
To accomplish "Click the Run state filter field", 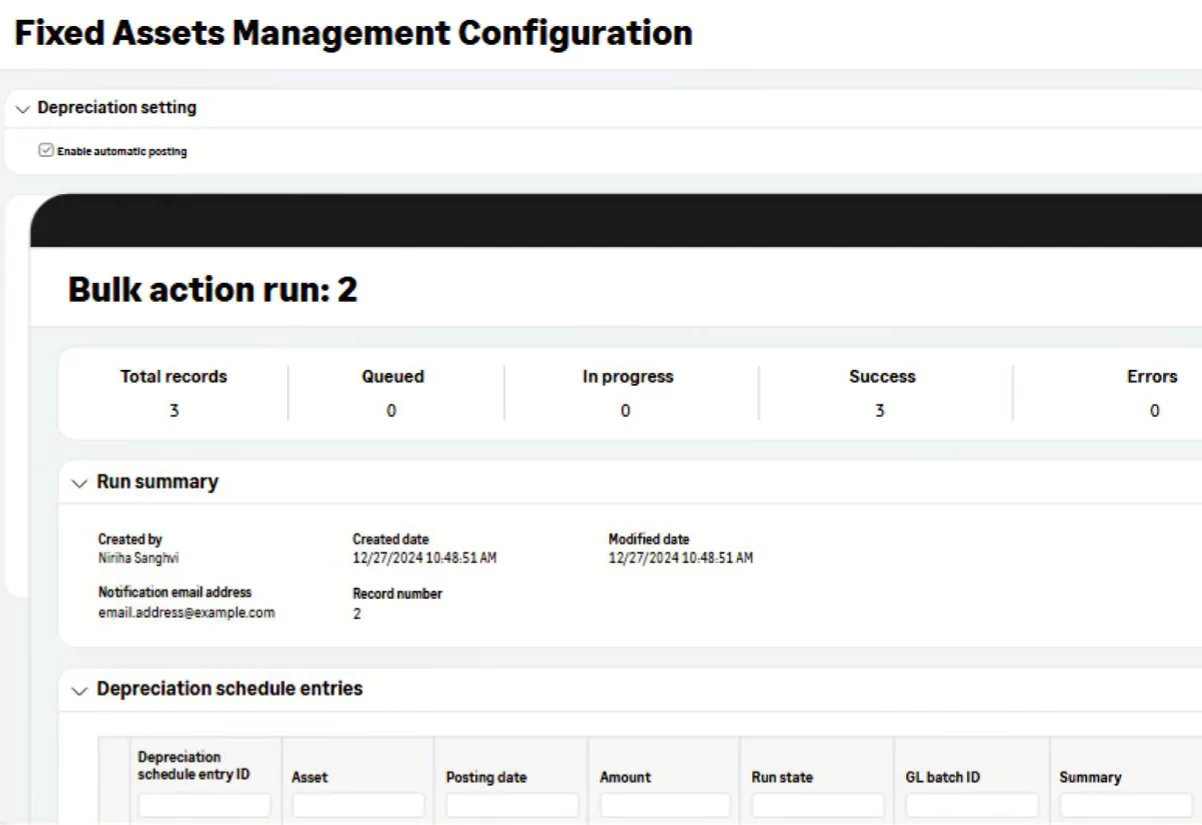I will click(817, 805).
